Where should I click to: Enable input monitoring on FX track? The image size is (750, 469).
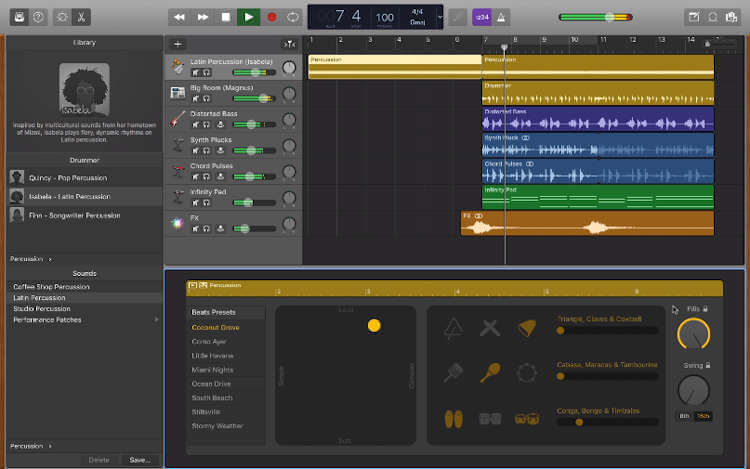click(x=220, y=229)
